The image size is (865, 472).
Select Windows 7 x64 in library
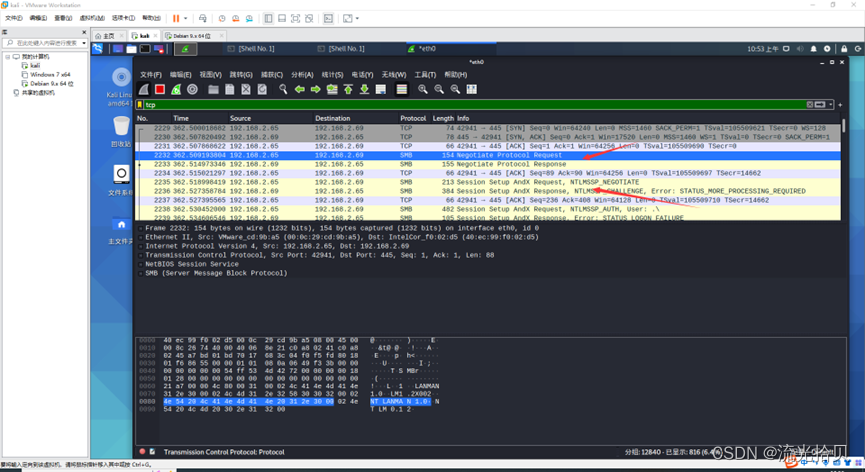coord(50,74)
